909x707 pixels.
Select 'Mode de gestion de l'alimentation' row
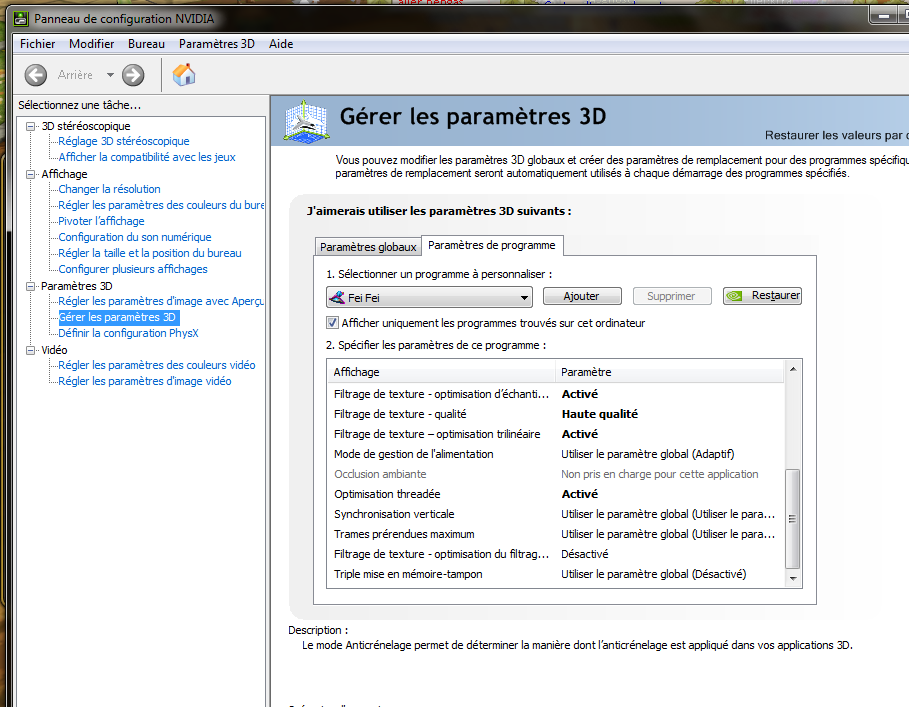[x=555, y=454]
